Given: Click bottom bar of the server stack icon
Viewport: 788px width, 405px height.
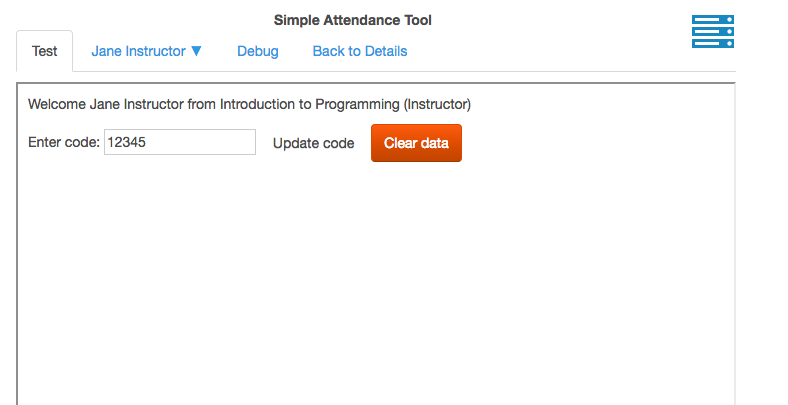Looking at the screenshot, I should click(x=713, y=43).
